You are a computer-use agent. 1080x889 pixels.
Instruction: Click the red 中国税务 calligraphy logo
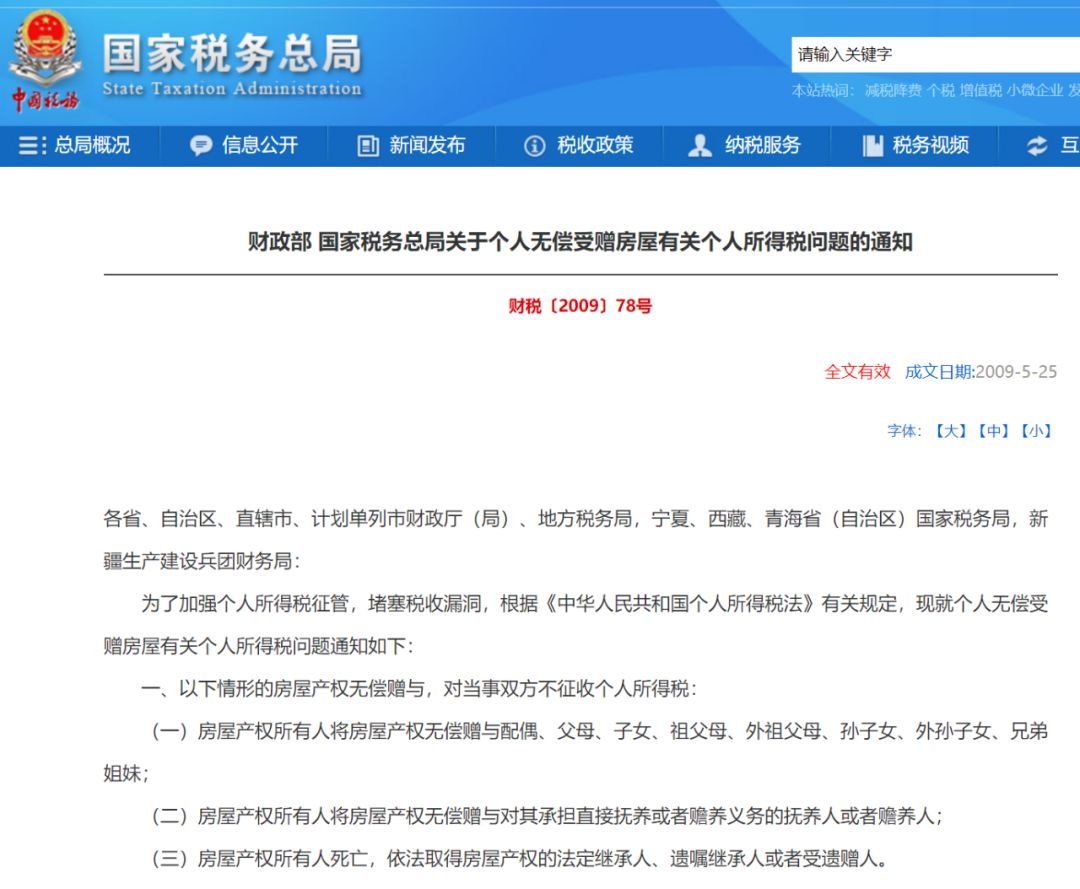[45, 100]
